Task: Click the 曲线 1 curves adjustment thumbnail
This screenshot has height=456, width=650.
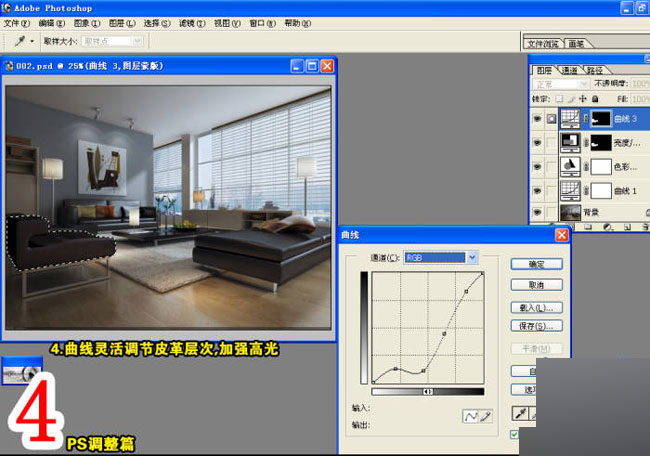Action: point(570,191)
